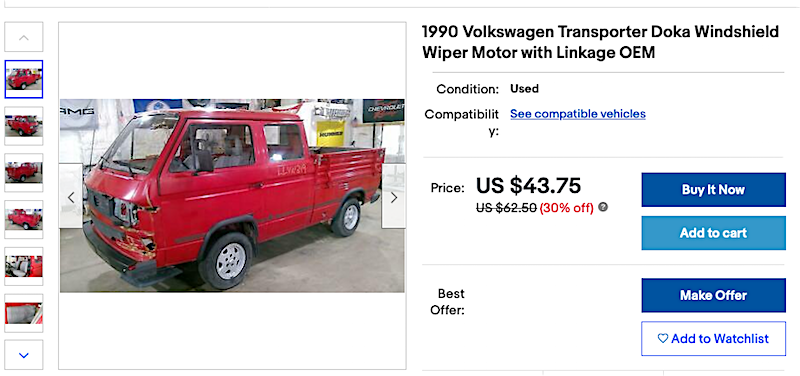
Task: Click the help icon beside 30% off
Action: click(x=603, y=207)
